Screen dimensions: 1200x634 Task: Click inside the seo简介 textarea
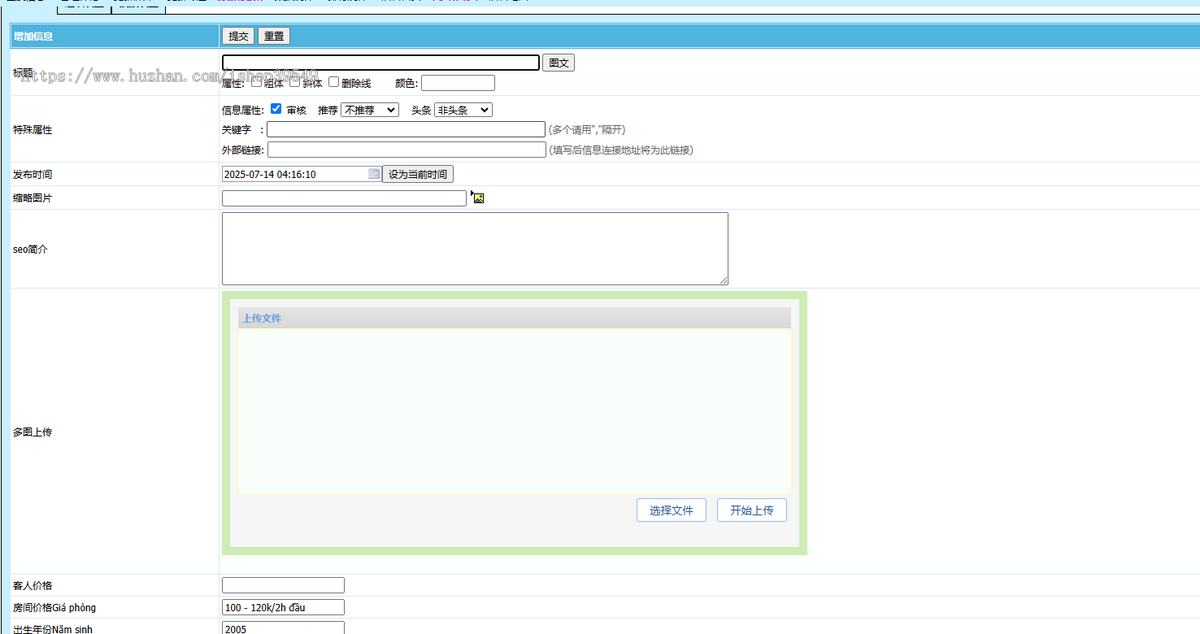(475, 248)
